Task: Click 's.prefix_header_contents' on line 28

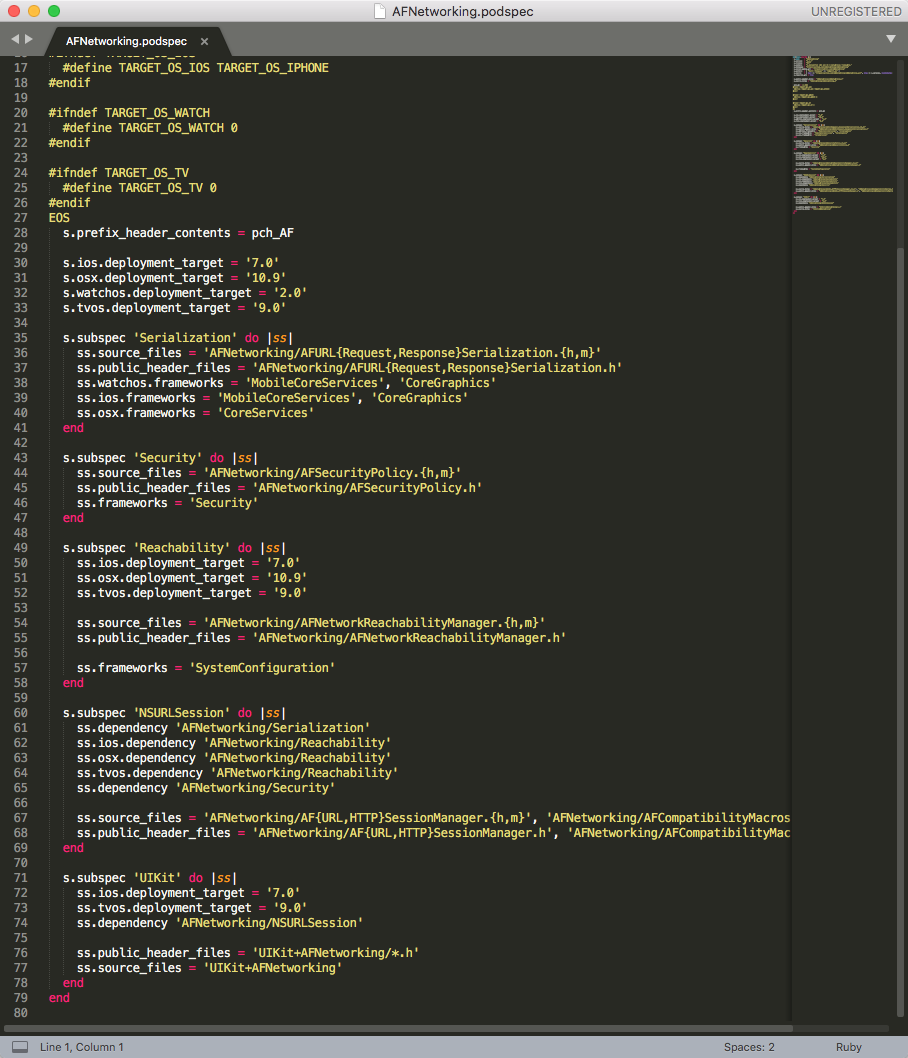Action: tap(146, 233)
